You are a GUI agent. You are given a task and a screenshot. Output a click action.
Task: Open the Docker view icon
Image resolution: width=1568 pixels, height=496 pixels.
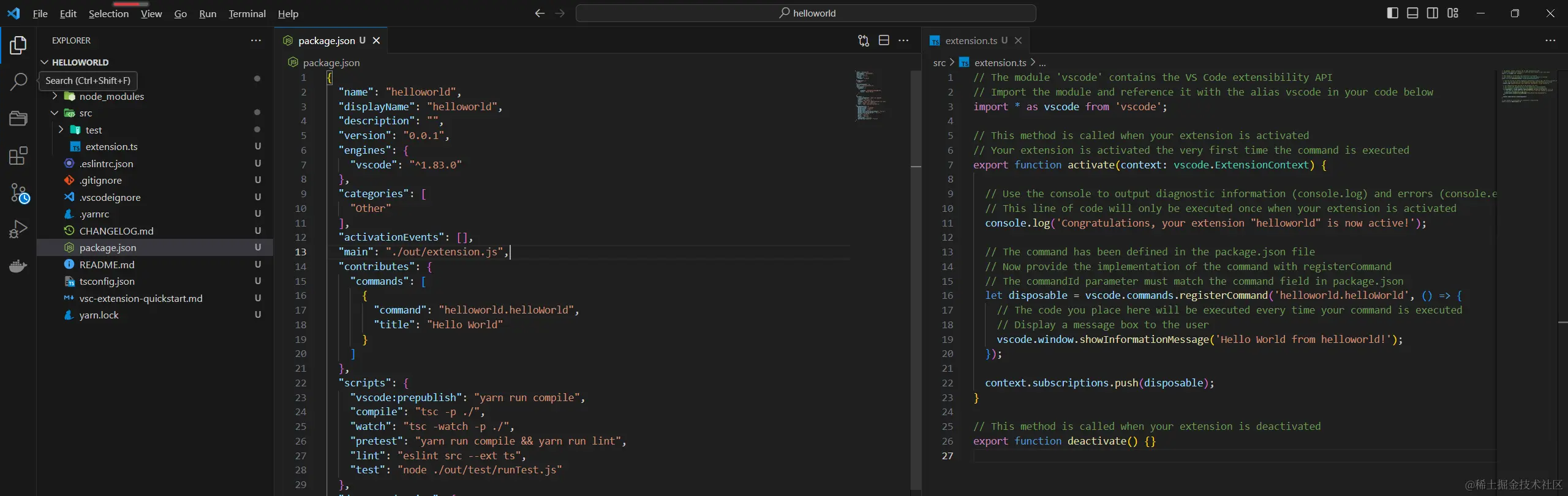tap(18, 266)
